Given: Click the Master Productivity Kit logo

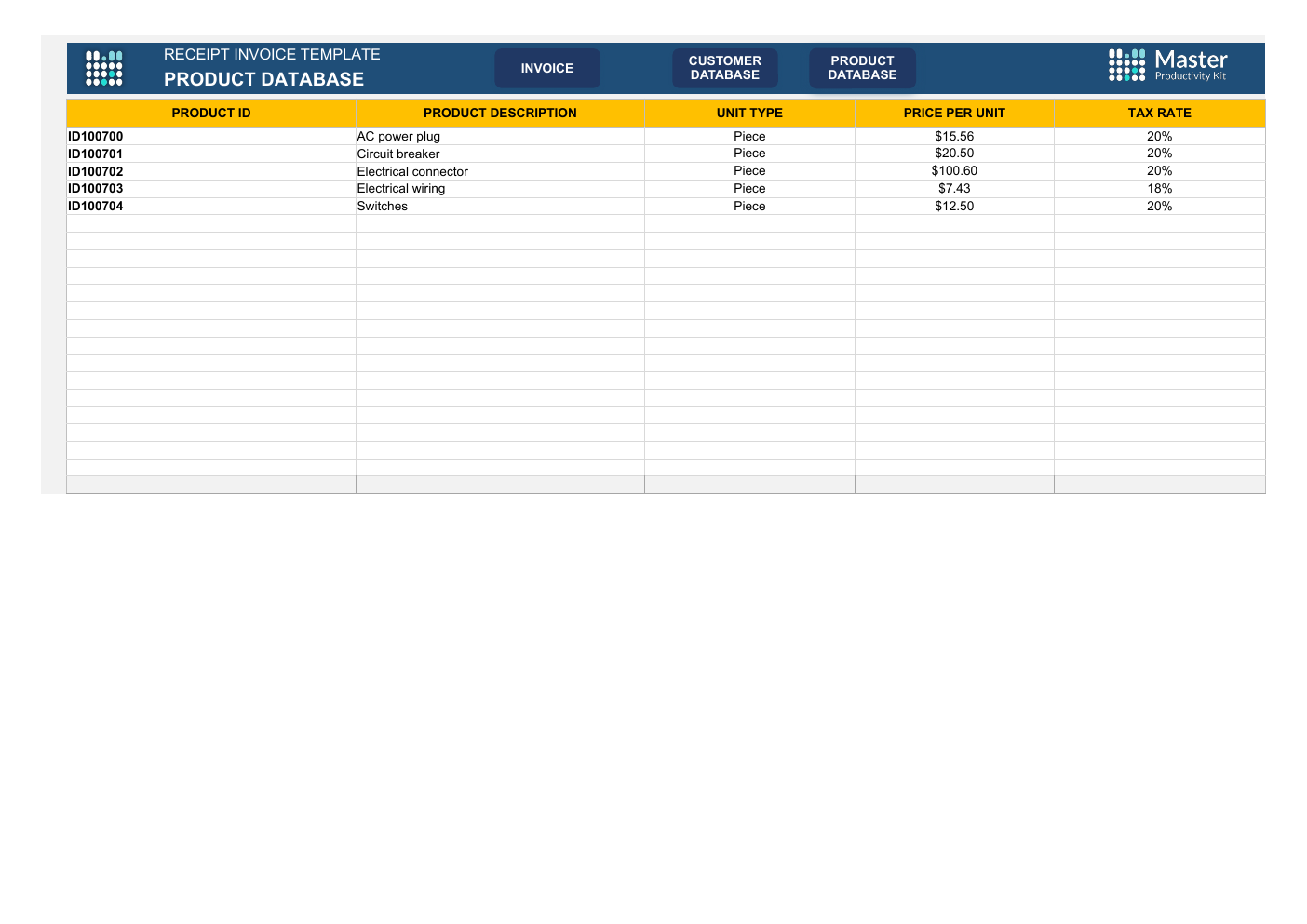Looking at the screenshot, I should [1167, 65].
